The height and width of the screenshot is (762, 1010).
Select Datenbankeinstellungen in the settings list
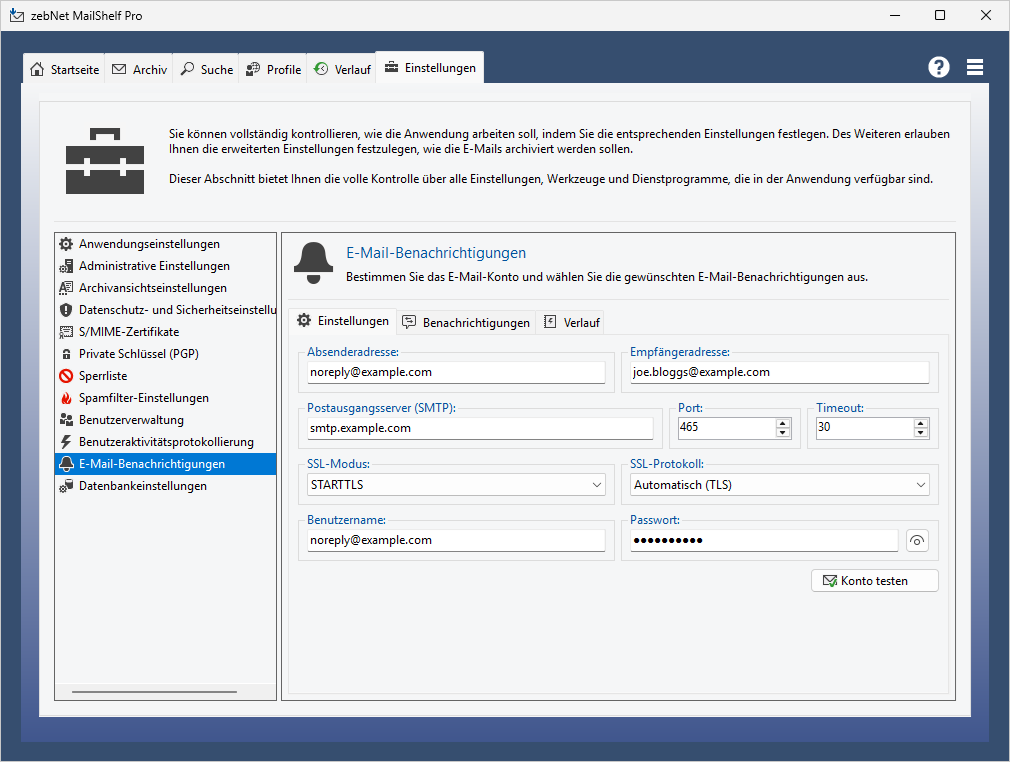(x=142, y=486)
